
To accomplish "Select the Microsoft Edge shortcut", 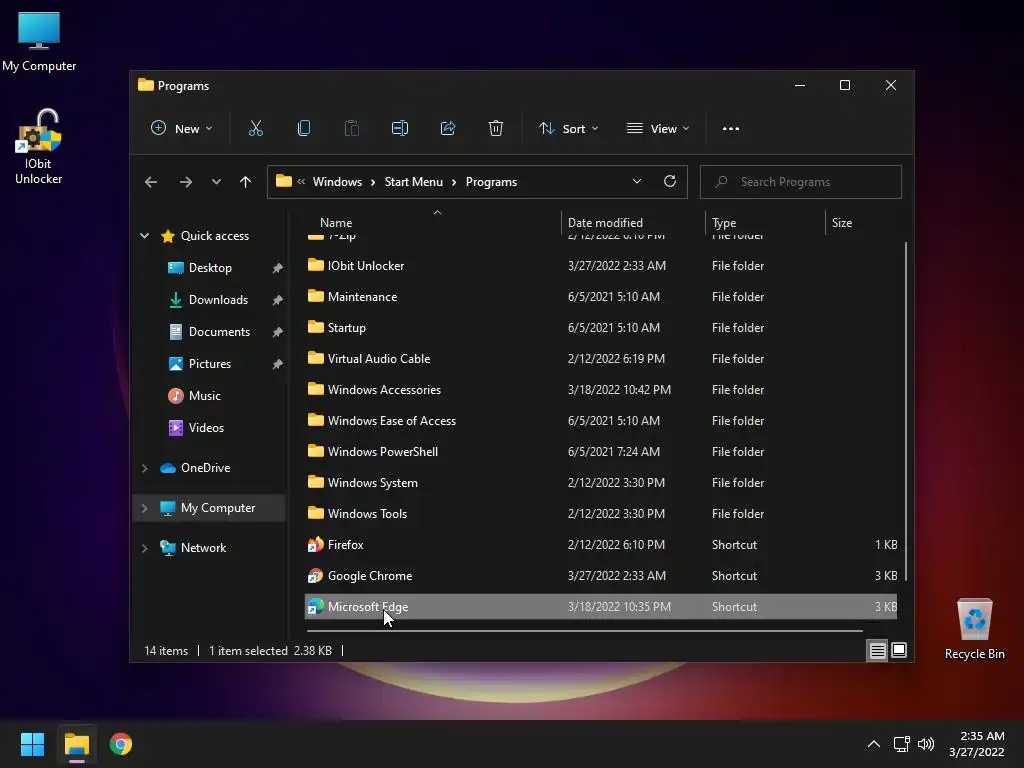I will coord(601,607).
